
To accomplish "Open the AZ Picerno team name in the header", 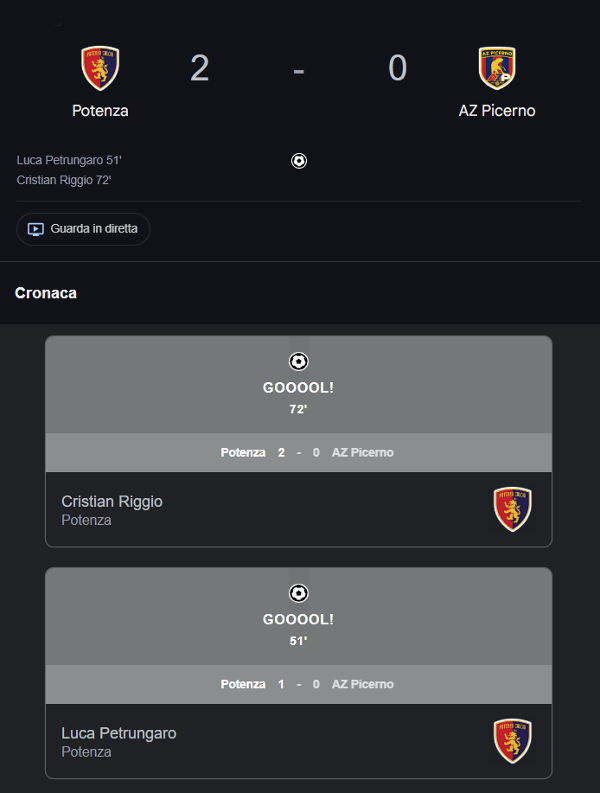I will point(497,111).
